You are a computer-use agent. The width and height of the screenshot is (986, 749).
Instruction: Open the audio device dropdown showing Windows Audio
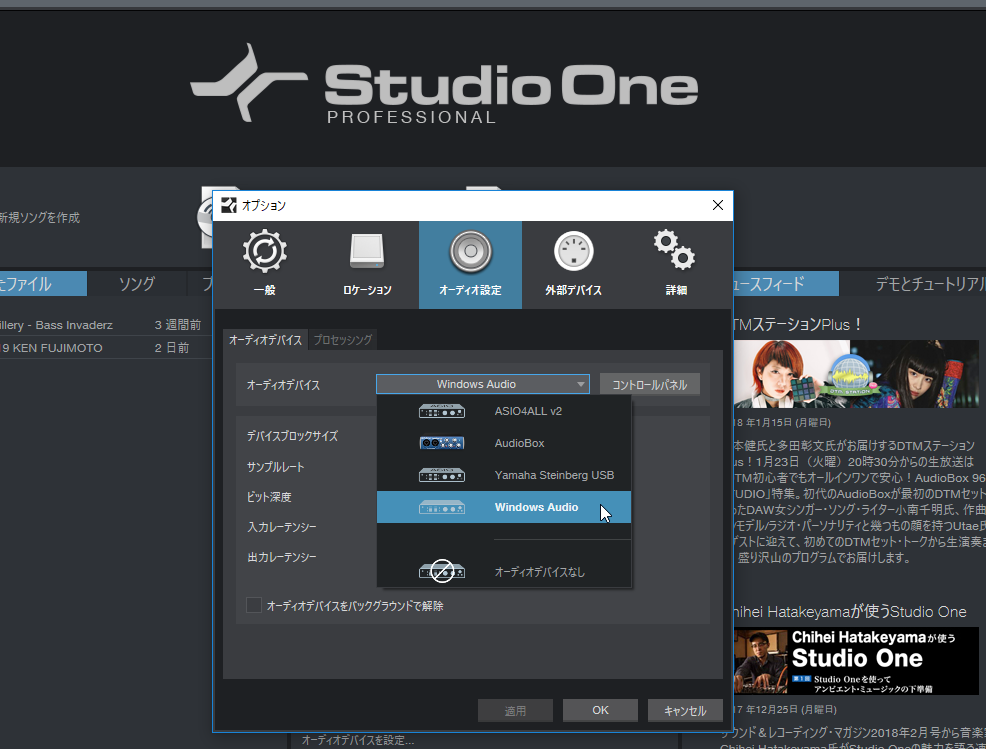483,384
